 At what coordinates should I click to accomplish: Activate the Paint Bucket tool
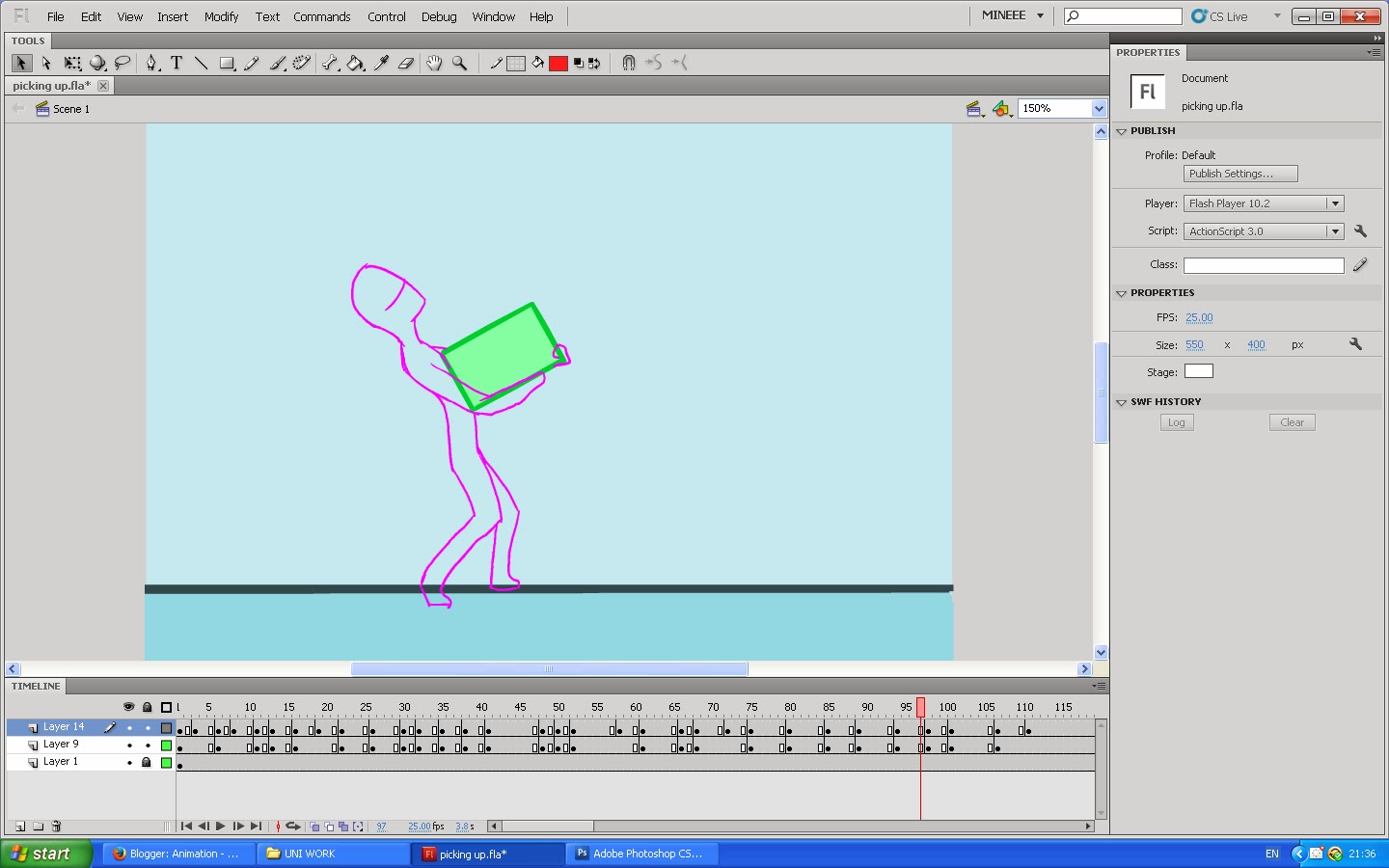tap(356, 64)
